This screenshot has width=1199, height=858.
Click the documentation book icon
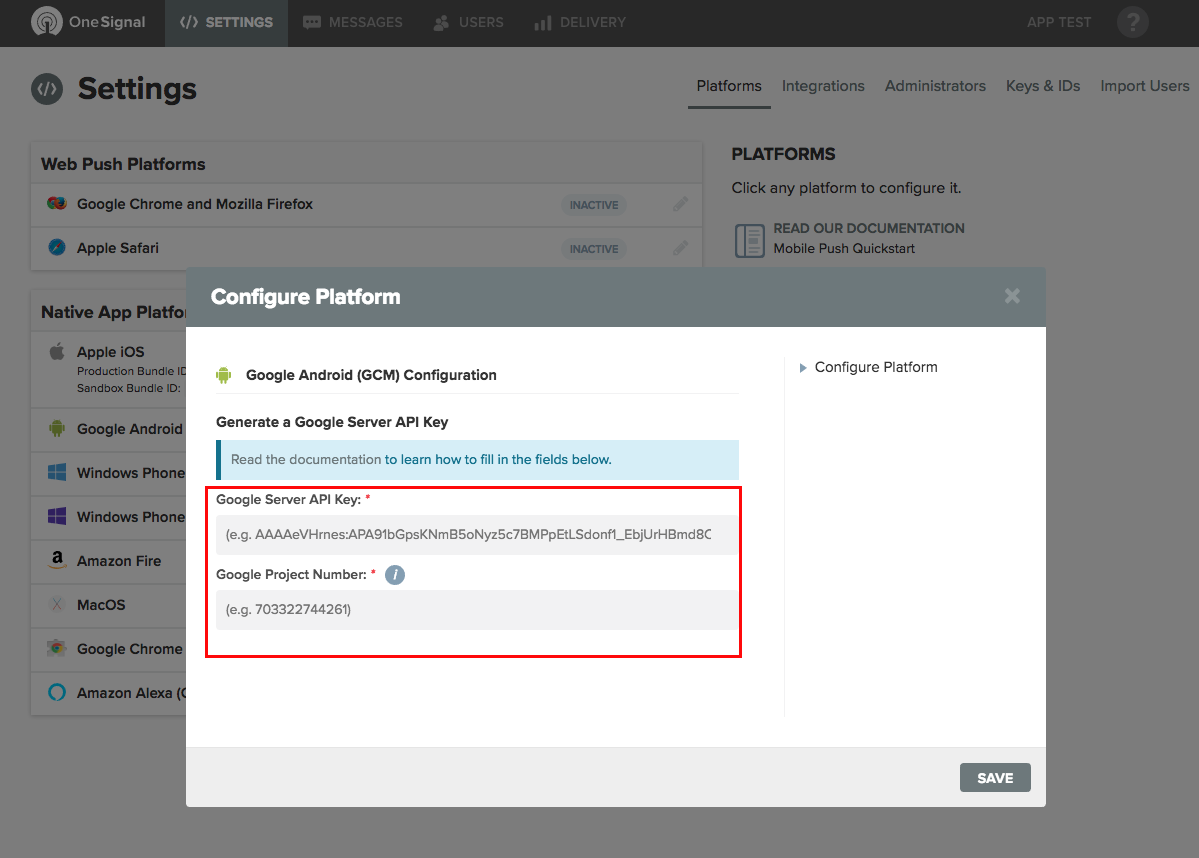coord(749,240)
